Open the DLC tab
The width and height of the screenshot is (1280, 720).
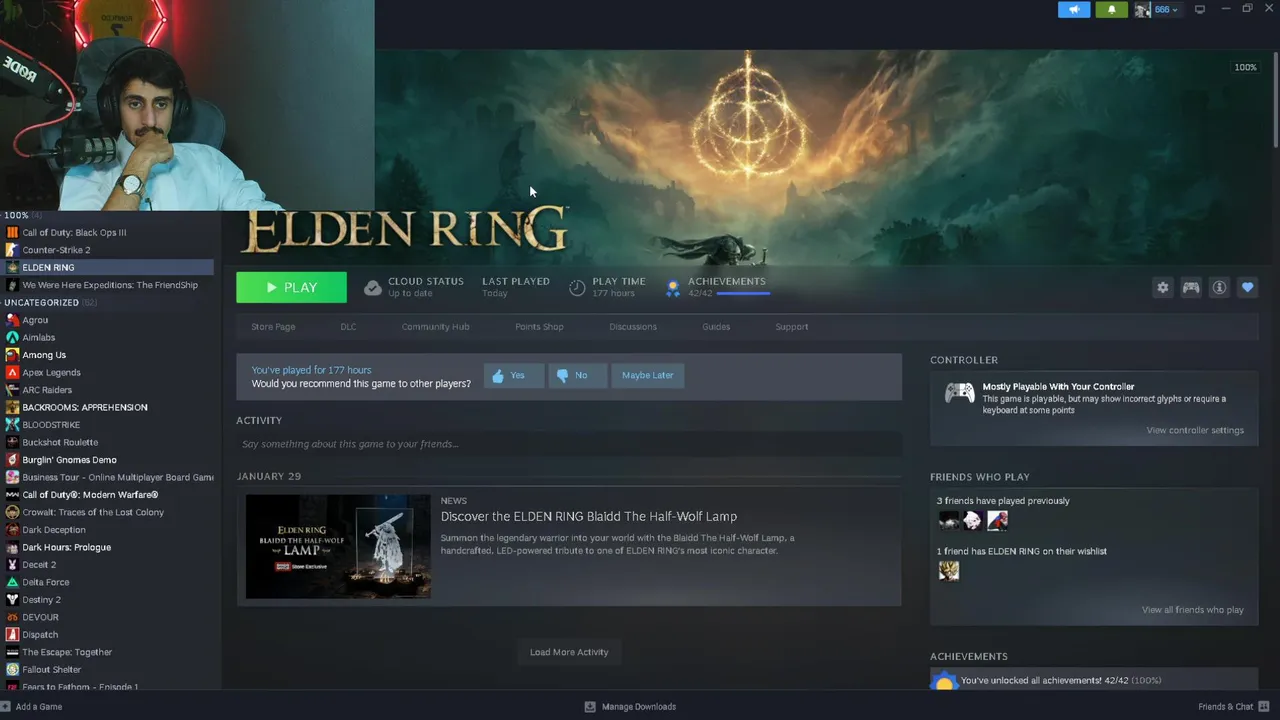348,327
